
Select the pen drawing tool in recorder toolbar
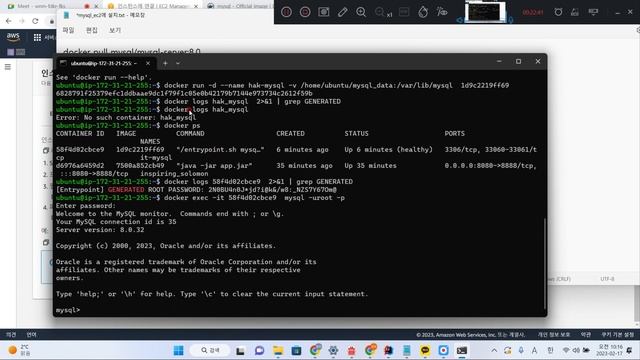342,12
